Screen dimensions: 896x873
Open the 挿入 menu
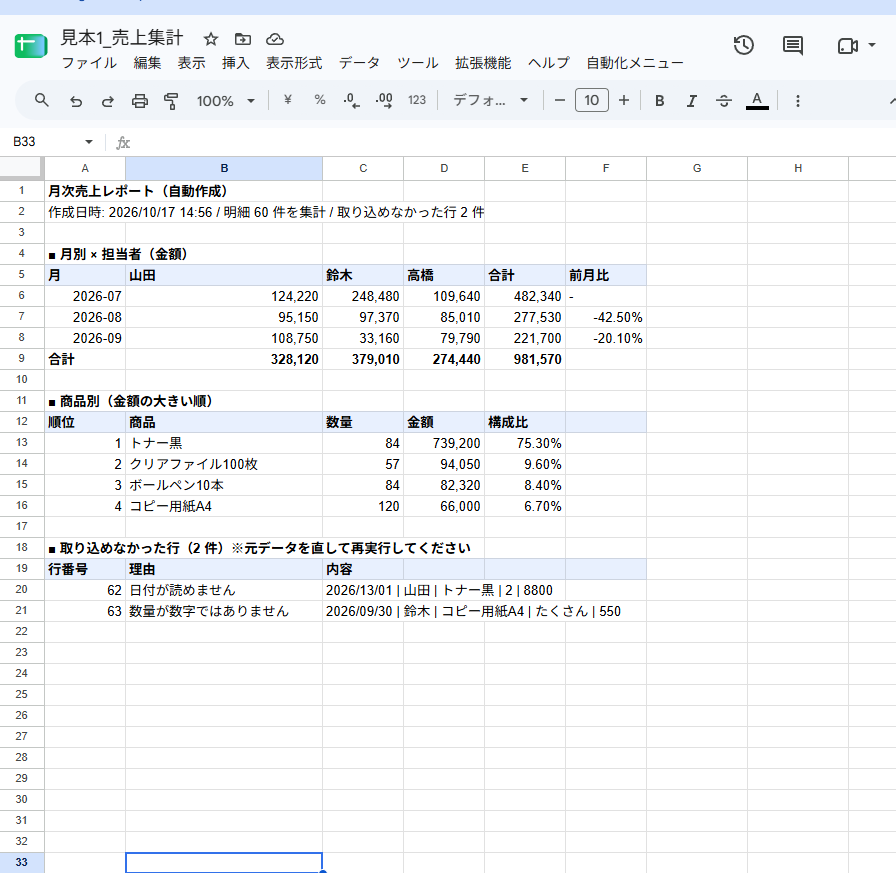click(x=235, y=63)
